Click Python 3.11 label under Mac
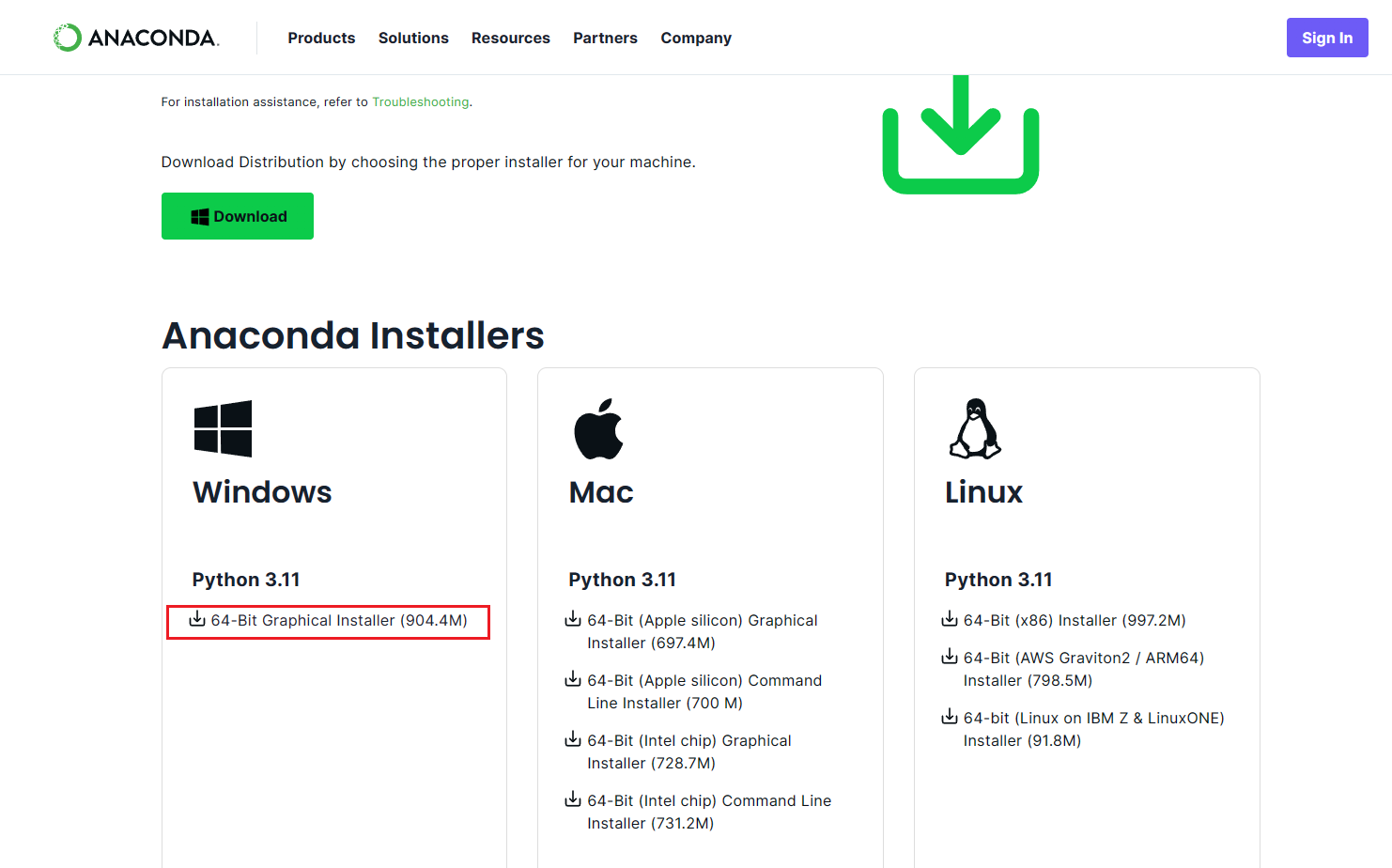The width and height of the screenshot is (1392, 868). click(622, 580)
